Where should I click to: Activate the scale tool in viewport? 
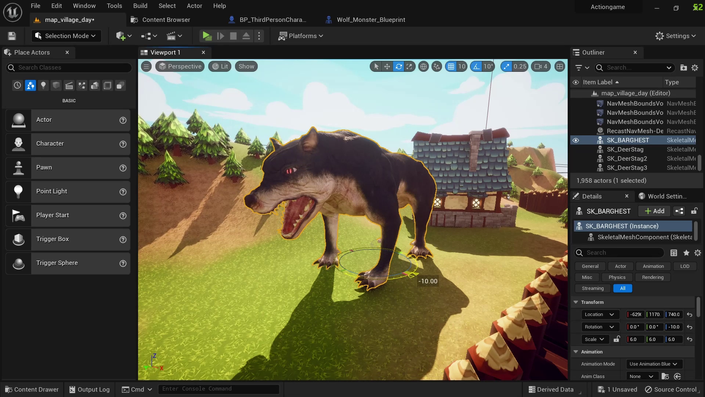(x=409, y=67)
